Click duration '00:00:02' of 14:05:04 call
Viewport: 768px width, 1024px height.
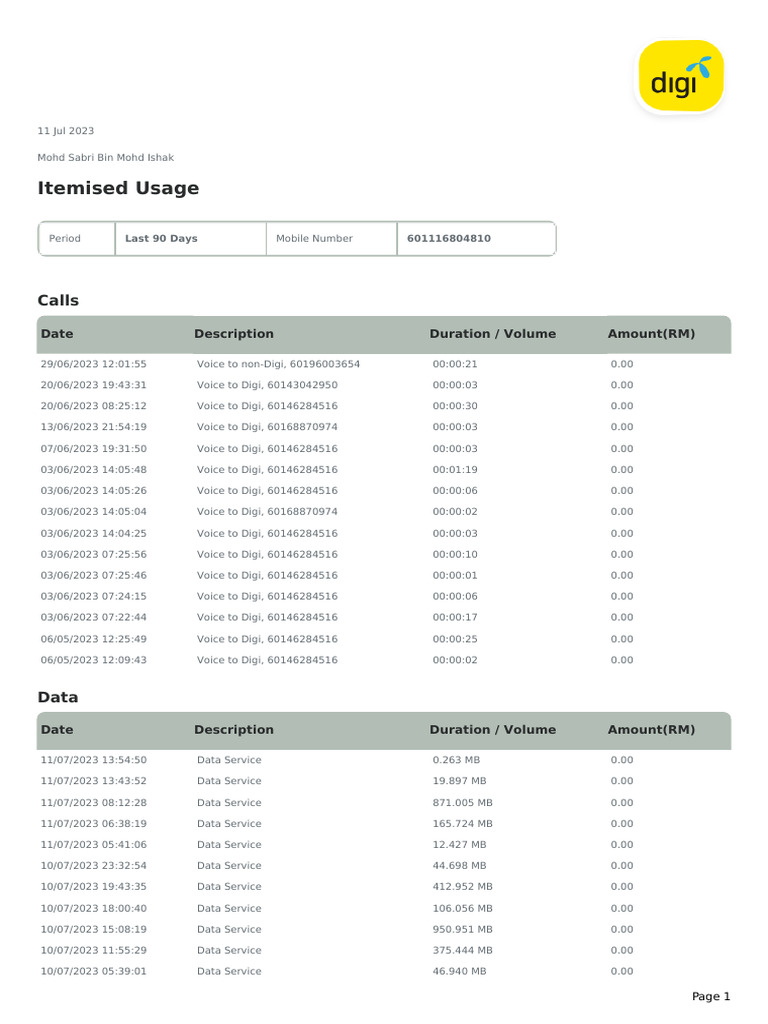[x=455, y=511]
